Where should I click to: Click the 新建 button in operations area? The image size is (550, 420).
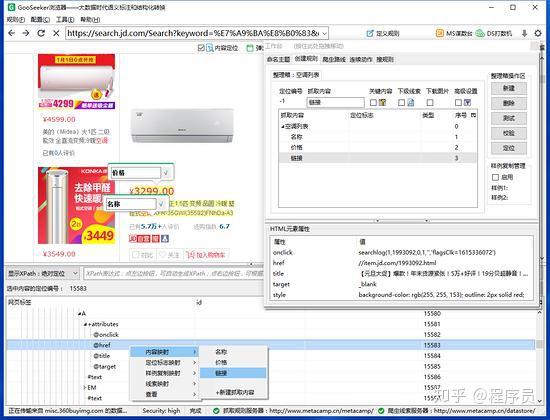(x=509, y=88)
